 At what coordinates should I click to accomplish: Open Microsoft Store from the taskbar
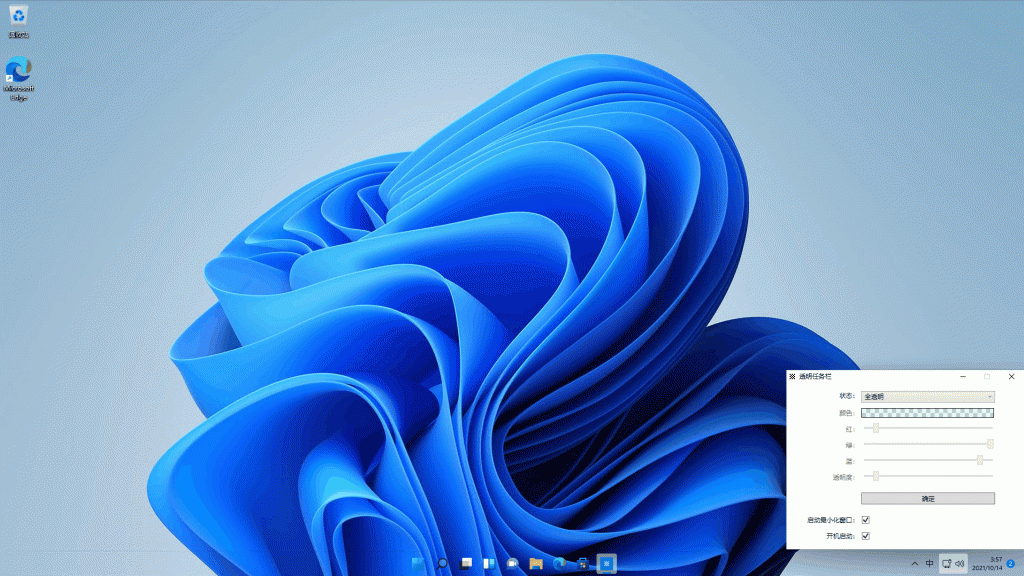pos(582,564)
